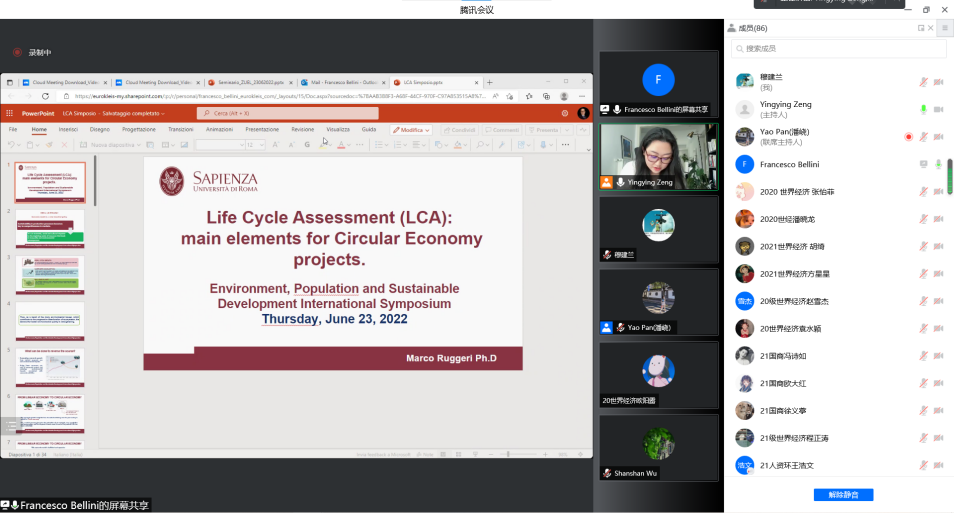
Task: Open the Modifica editing mode dropdown
Action: [x=411, y=130]
